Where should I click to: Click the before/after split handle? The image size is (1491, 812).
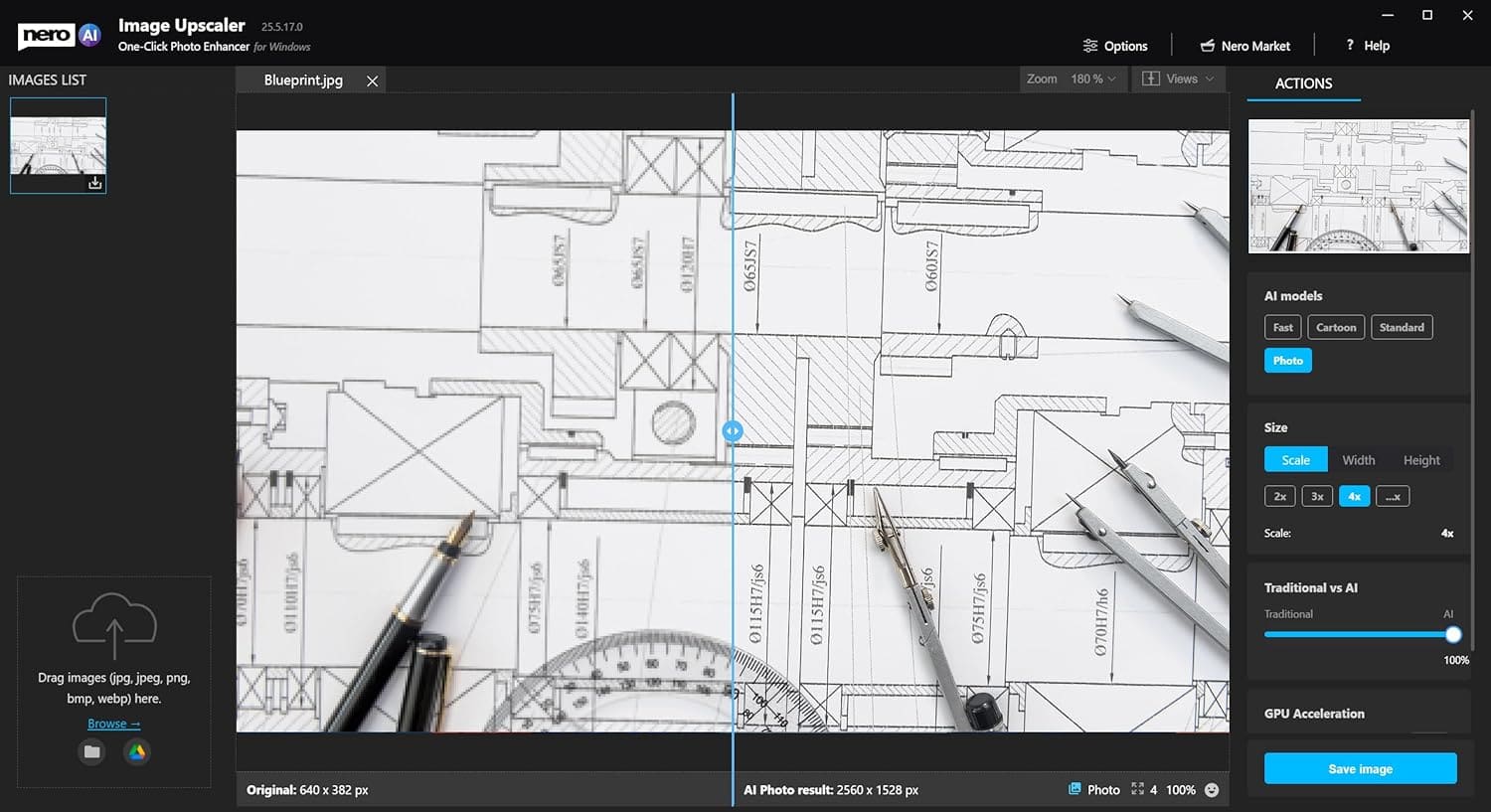[733, 431]
